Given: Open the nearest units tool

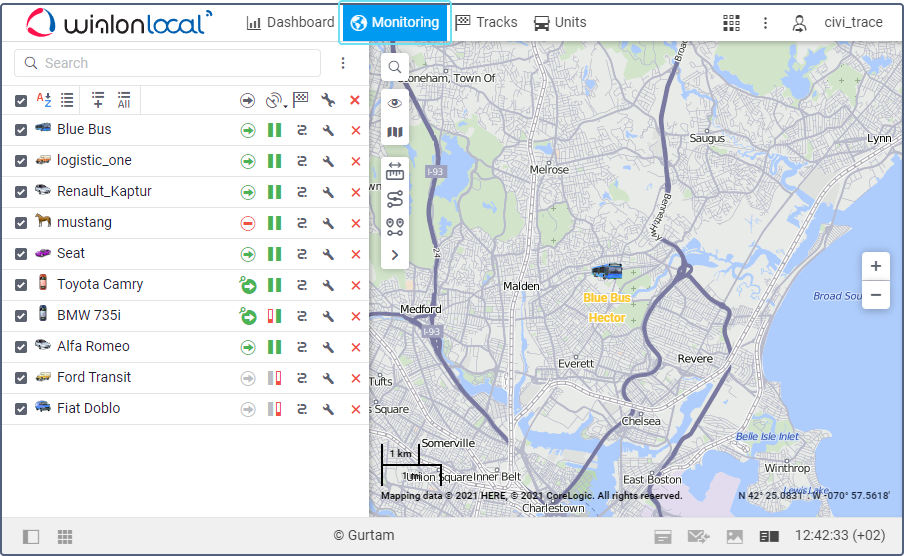Looking at the screenshot, I should pos(395,227).
